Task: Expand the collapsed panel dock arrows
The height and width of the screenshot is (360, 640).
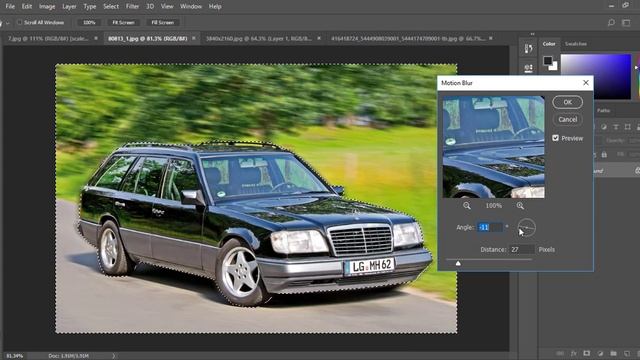Action: [x=532, y=34]
